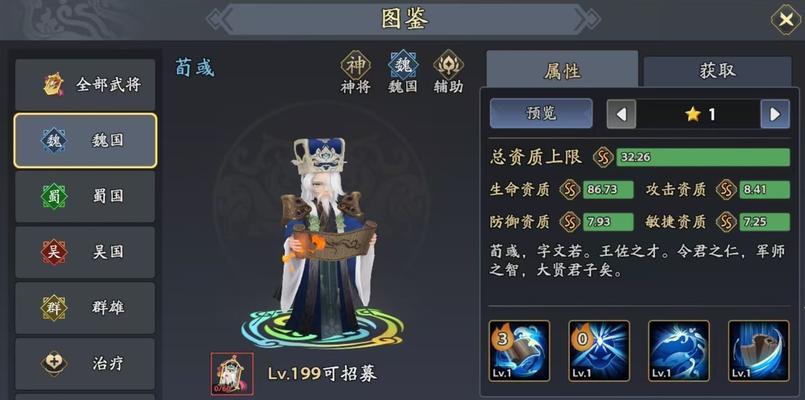Open the second skill icon marked 0

pos(599,351)
